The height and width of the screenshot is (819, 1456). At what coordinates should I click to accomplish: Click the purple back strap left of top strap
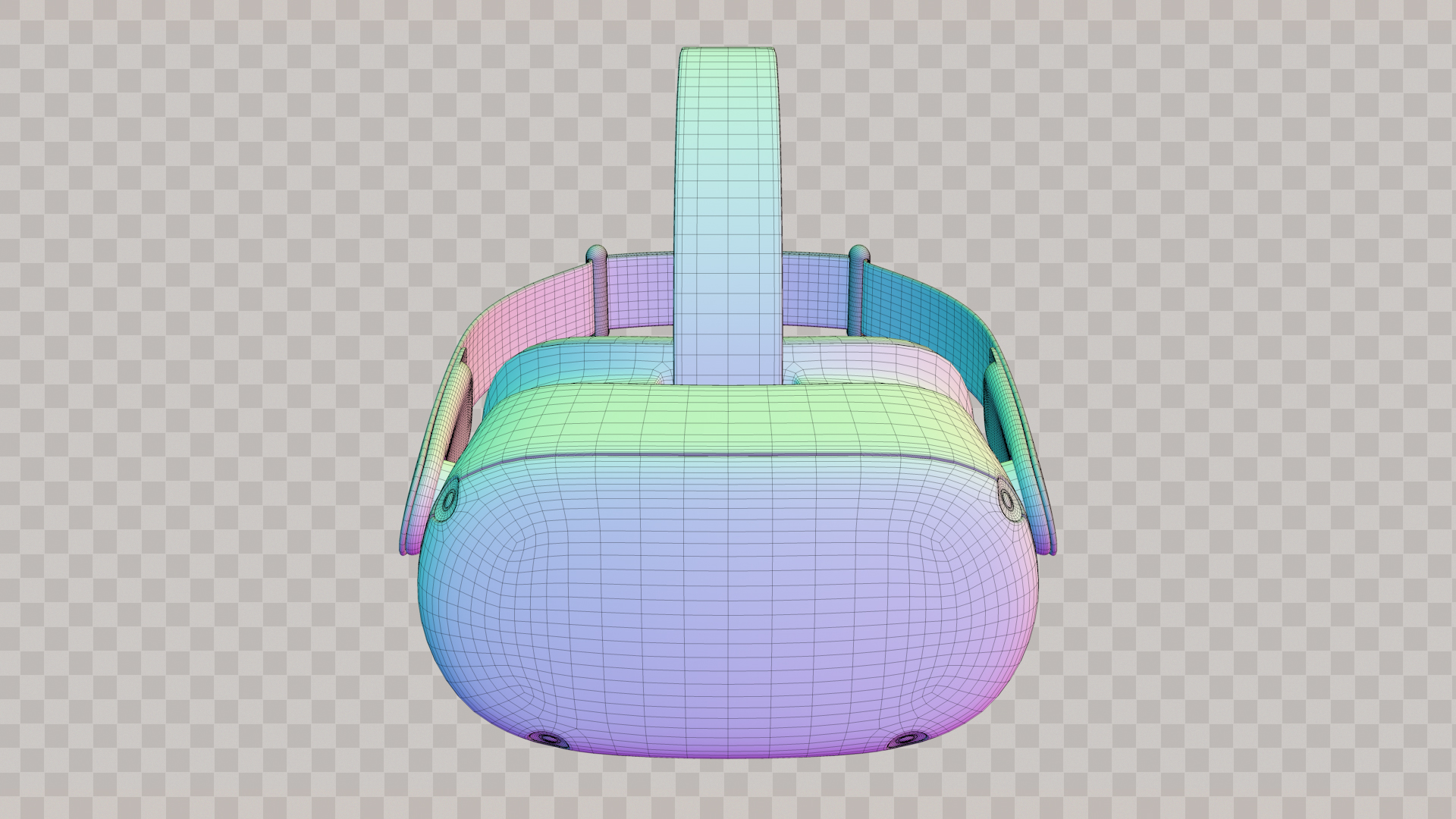[x=641, y=292]
